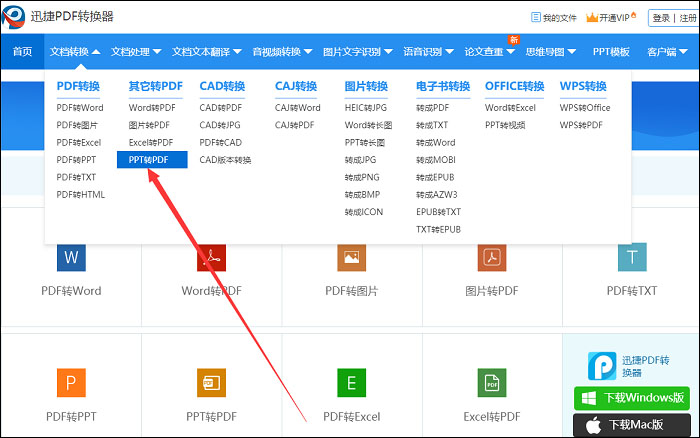Click the green Excel转PDF tile icon
This screenshot has height=438, width=700.
[492, 383]
